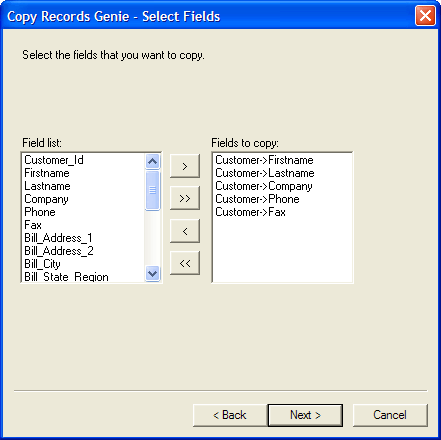This screenshot has height=440, width=441.
Task: Cancel the Copy Records Genie
Action: [390, 415]
